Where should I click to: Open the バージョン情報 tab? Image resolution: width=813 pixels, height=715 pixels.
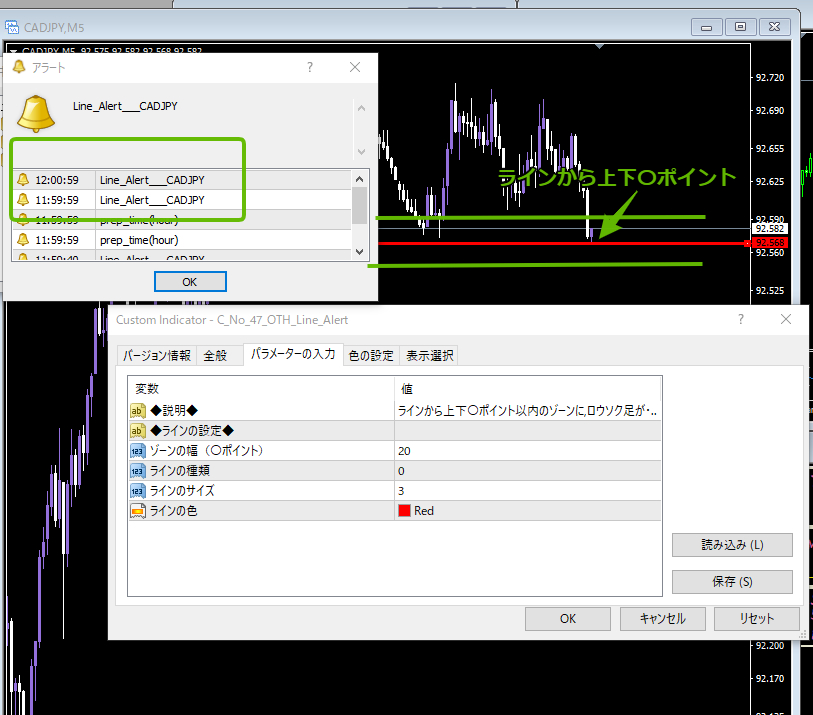point(157,355)
